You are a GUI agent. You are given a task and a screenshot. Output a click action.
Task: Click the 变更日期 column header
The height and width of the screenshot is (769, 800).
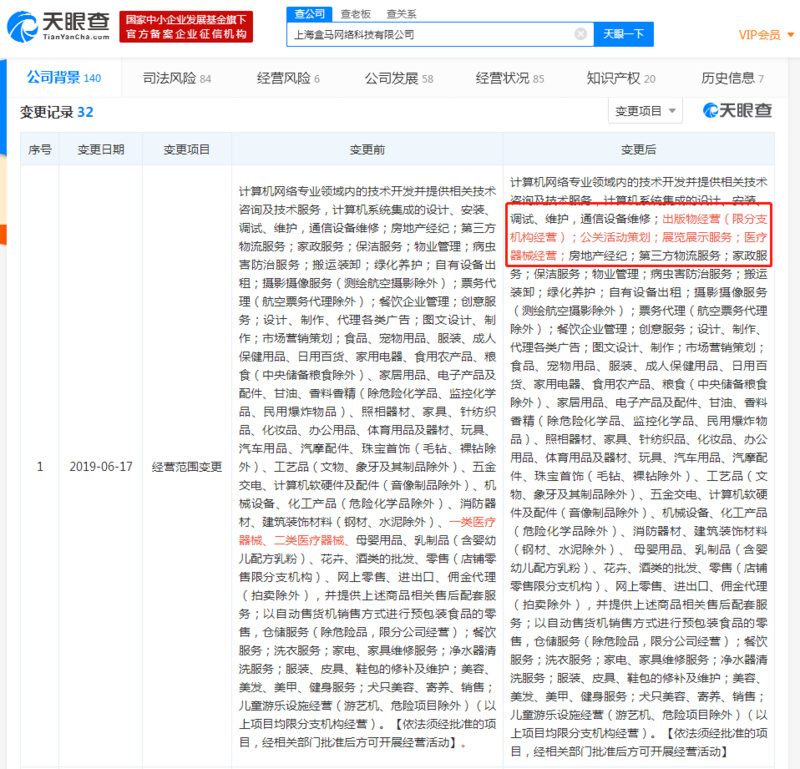[101, 149]
